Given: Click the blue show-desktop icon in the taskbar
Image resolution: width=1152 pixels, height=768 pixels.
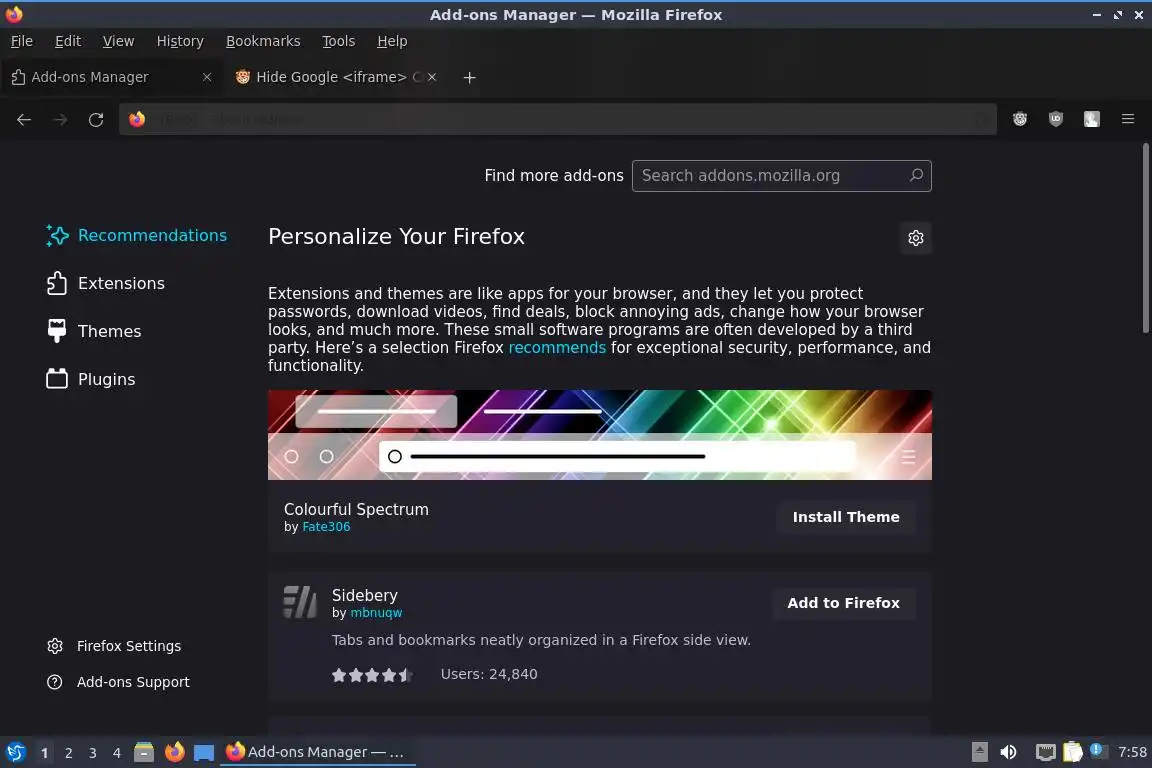Looking at the screenshot, I should pyautogui.click(x=204, y=753).
